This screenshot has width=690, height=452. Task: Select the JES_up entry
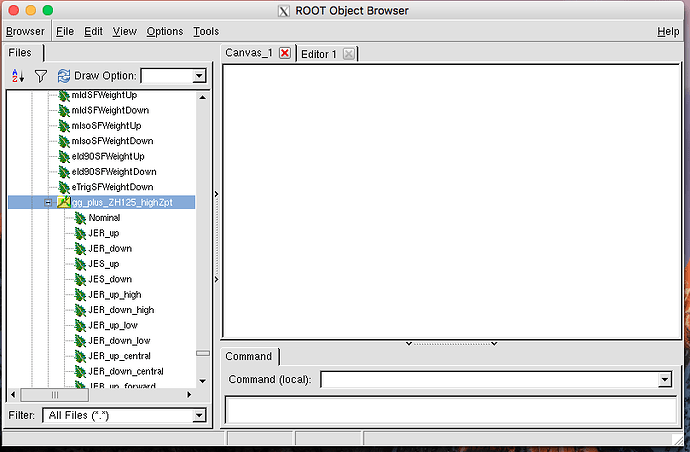click(x=104, y=264)
